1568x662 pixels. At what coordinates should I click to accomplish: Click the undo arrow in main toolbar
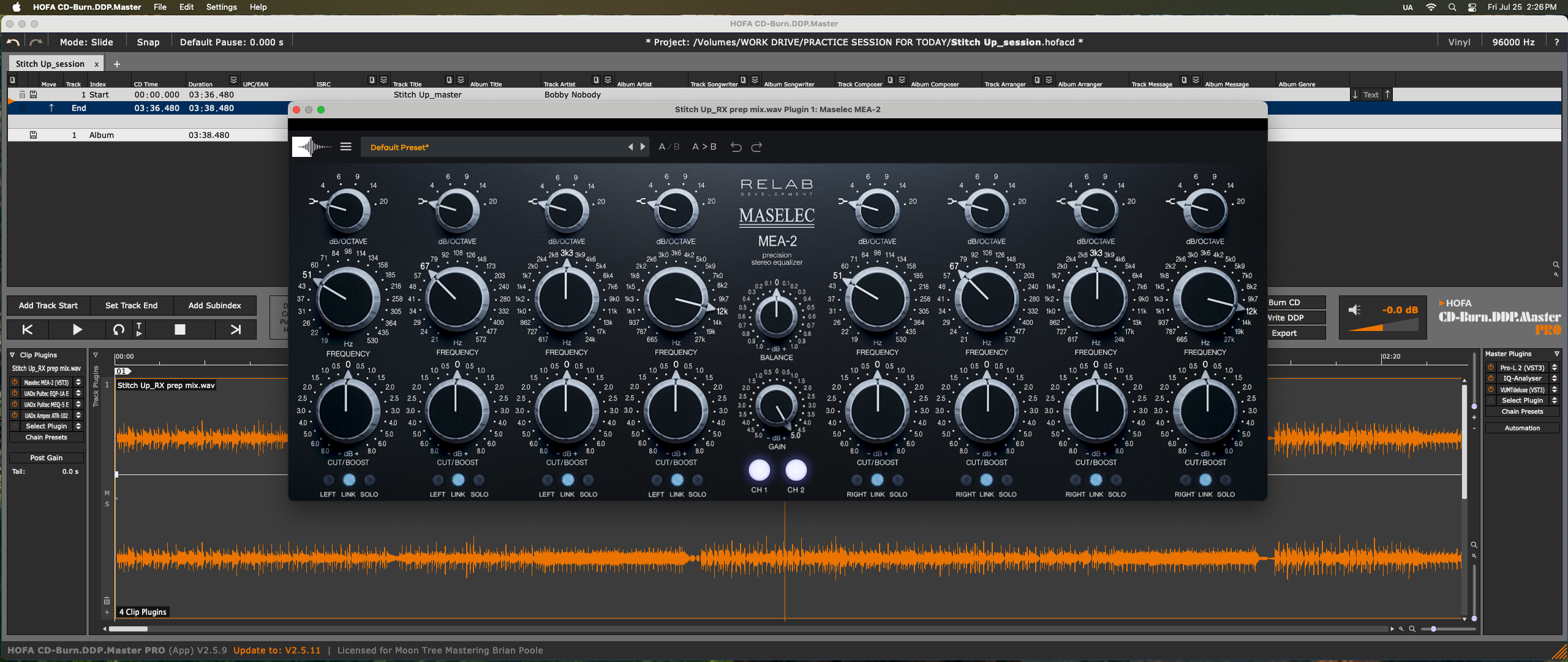click(13, 42)
